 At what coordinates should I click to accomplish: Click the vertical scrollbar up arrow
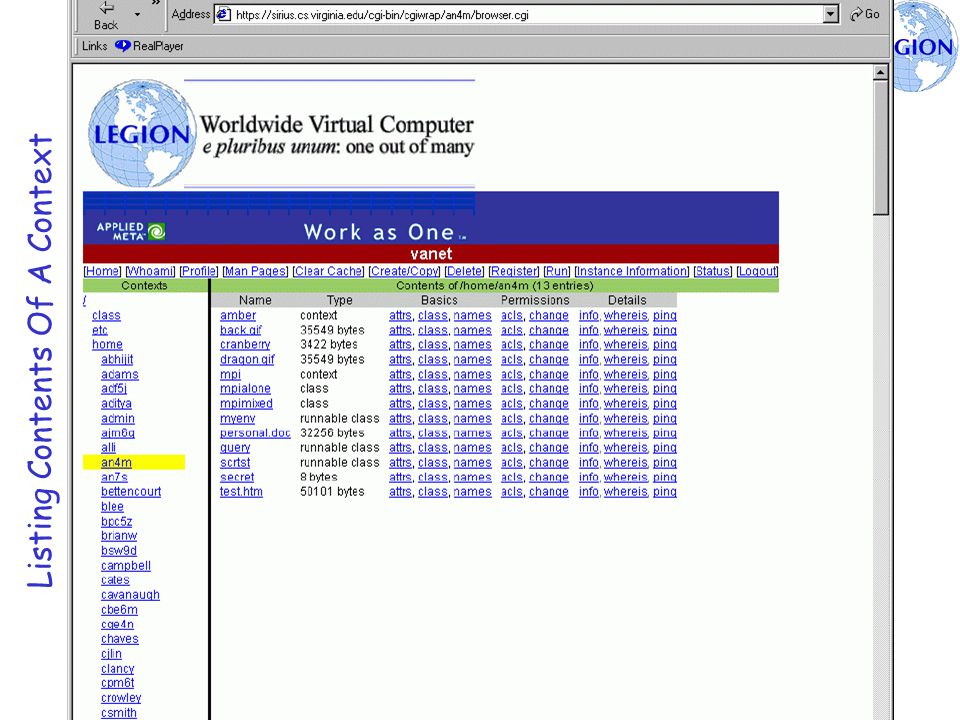pyautogui.click(x=880, y=72)
